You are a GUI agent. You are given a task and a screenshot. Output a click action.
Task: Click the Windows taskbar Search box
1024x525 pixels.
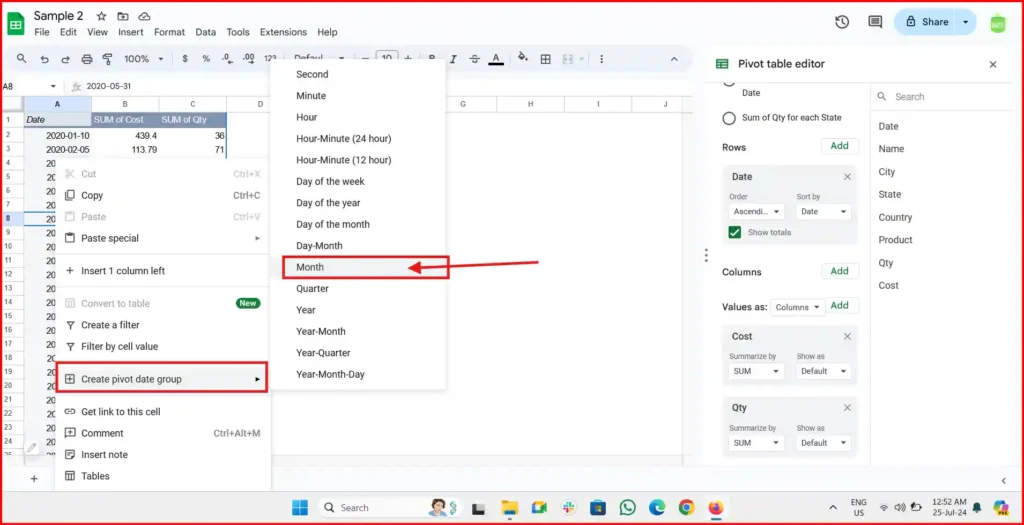(x=388, y=507)
